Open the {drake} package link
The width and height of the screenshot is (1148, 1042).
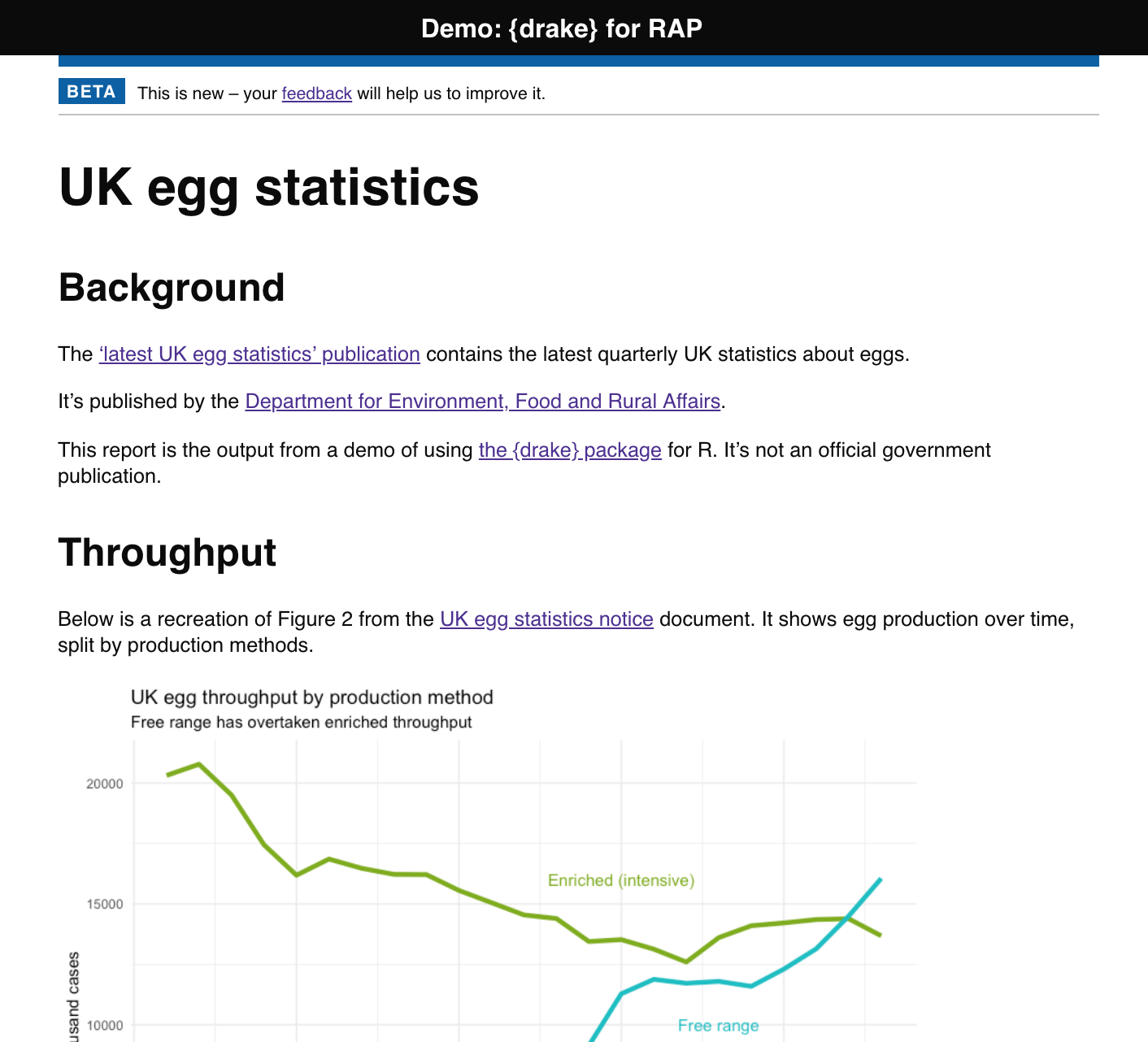(x=569, y=449)
